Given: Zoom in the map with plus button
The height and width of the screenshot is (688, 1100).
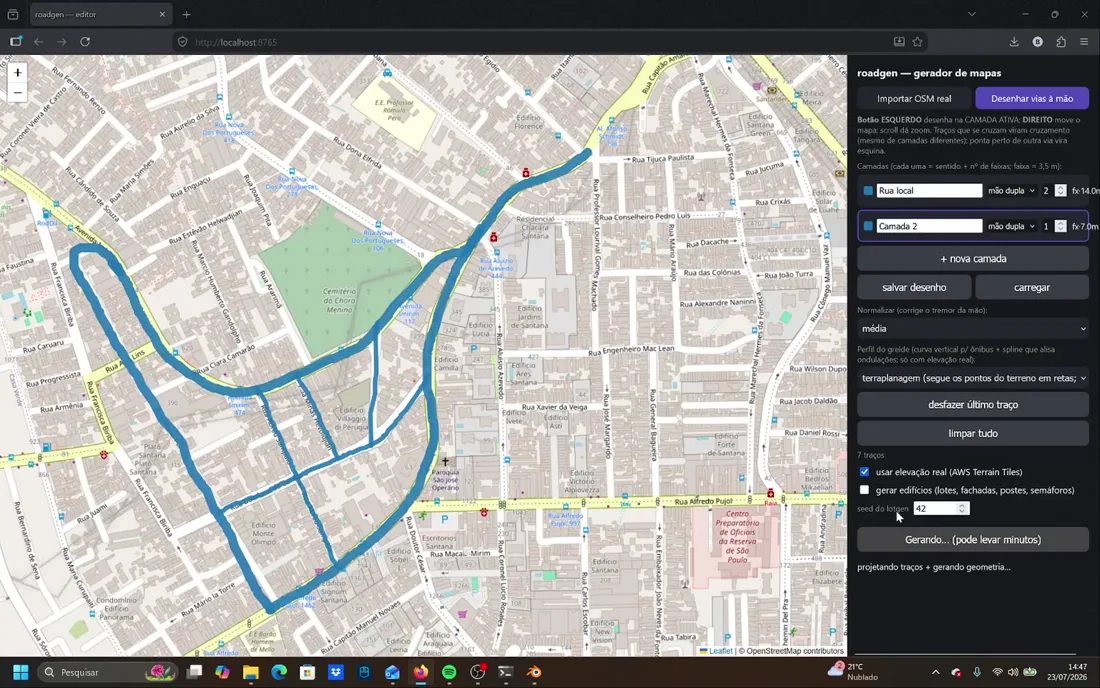Looking at the screenshot, I should (18, 73).
